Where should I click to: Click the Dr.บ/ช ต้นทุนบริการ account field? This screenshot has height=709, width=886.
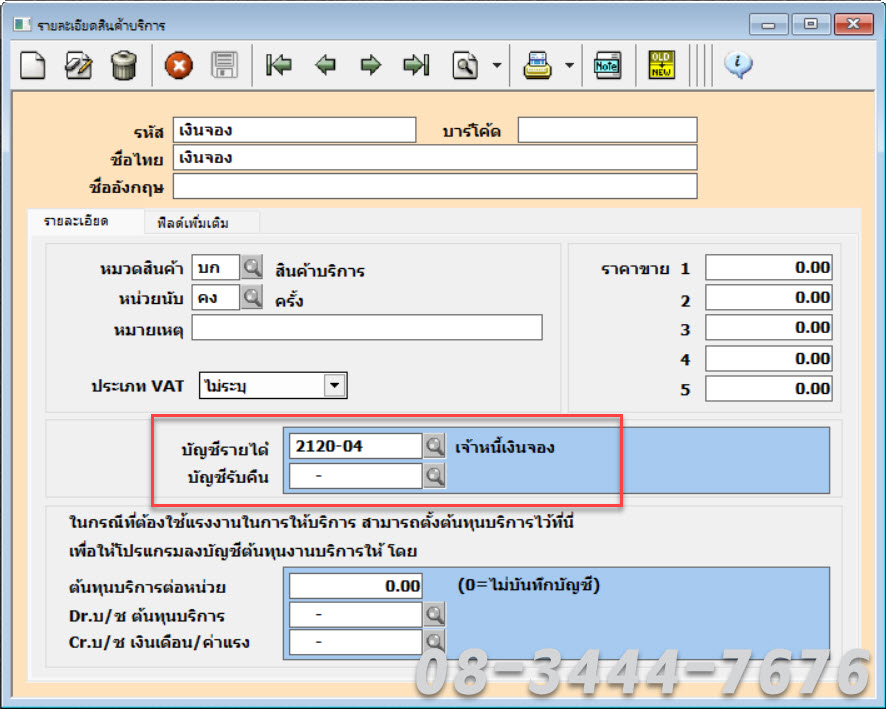355,614
